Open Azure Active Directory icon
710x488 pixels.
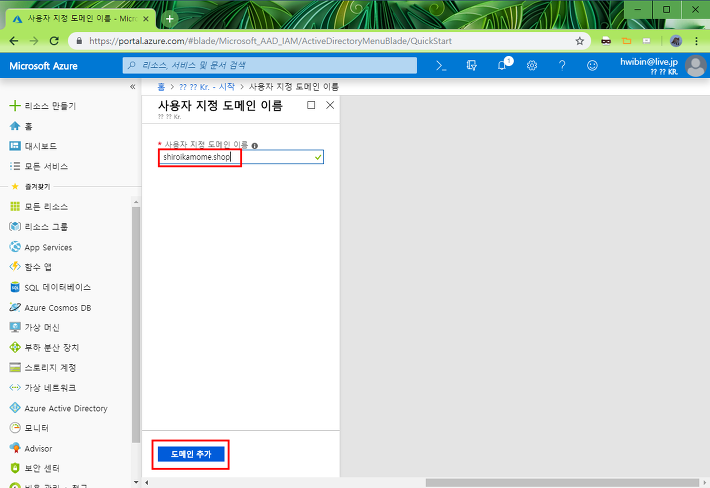[x=15, y=408]
